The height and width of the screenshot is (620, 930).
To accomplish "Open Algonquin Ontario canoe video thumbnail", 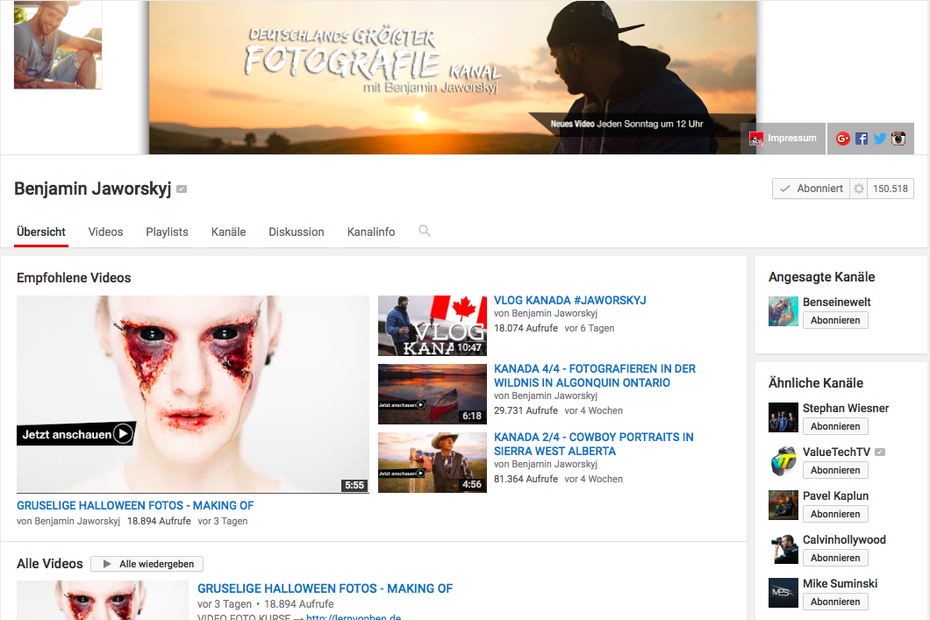I will click(x=432, y=394).
